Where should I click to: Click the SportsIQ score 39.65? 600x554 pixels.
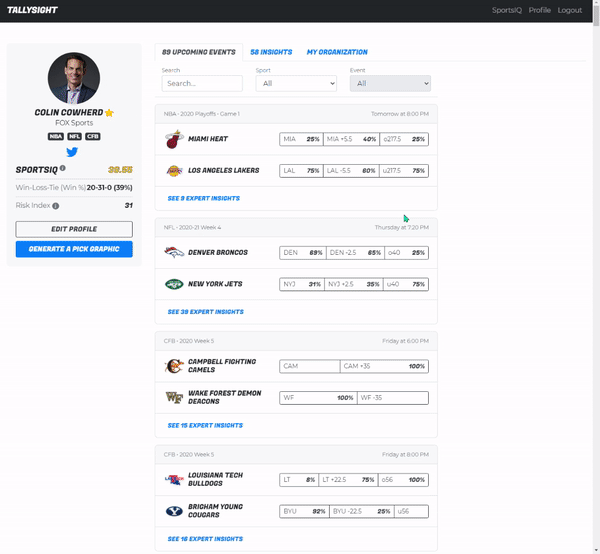point(120,169)
